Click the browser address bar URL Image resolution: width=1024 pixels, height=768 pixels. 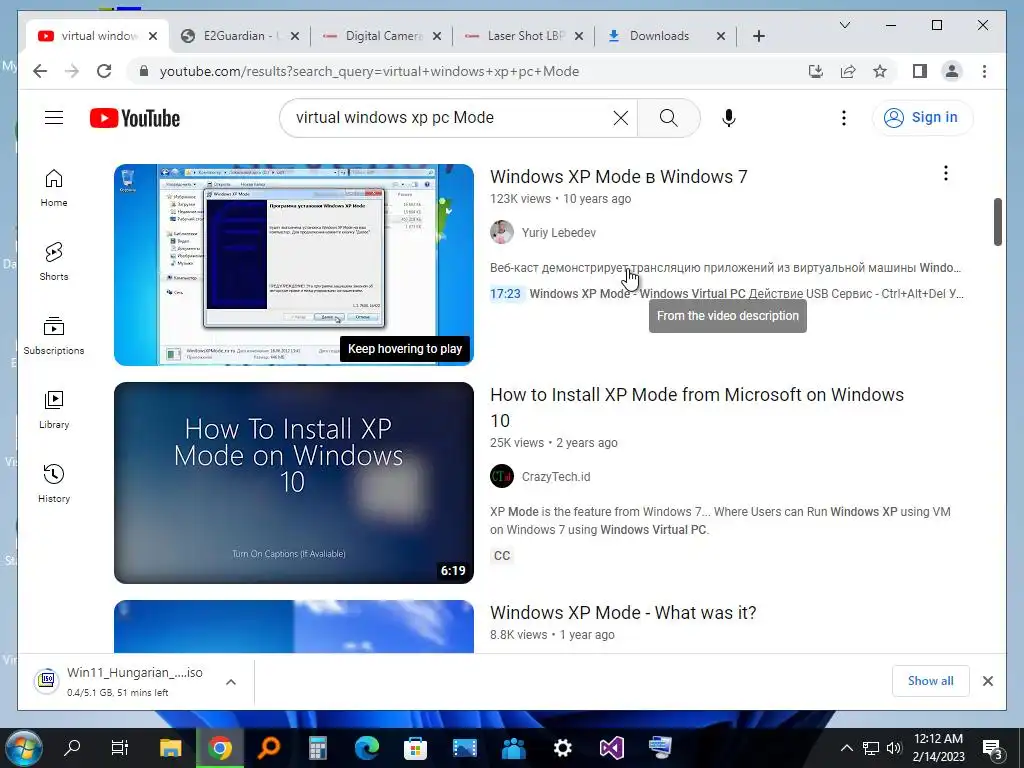click(x=369, y=71)
